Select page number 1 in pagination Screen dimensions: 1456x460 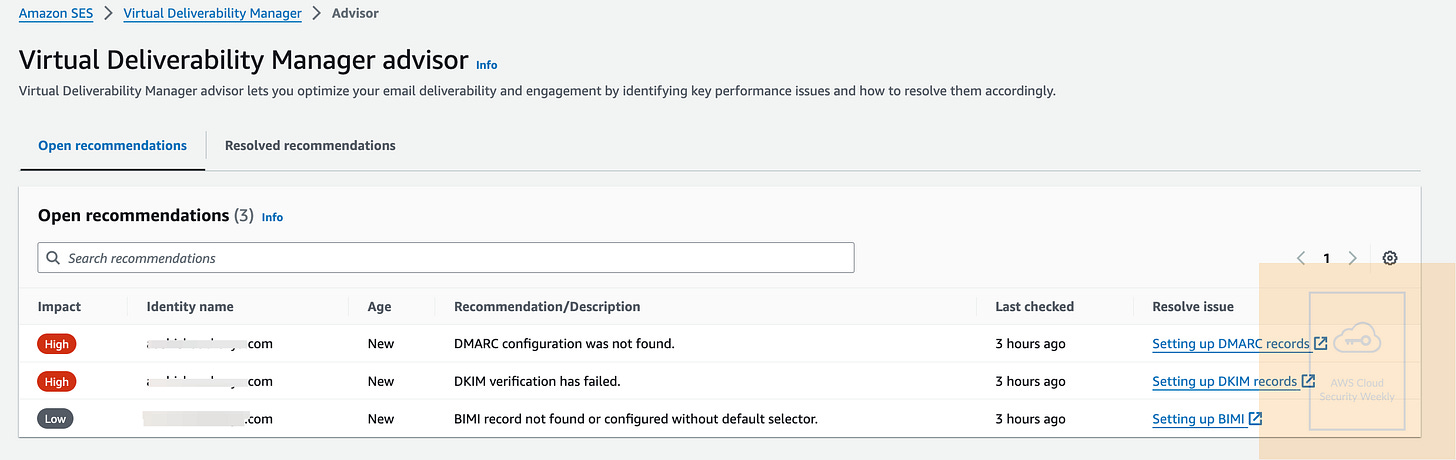point(1327,258)
